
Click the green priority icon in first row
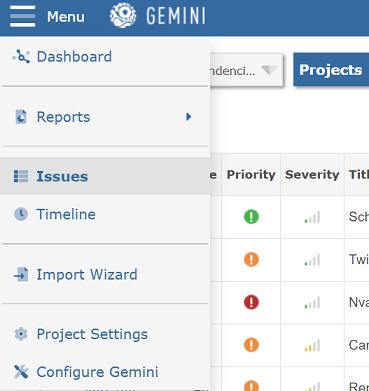pyautogui.click(x=251, y=217)
